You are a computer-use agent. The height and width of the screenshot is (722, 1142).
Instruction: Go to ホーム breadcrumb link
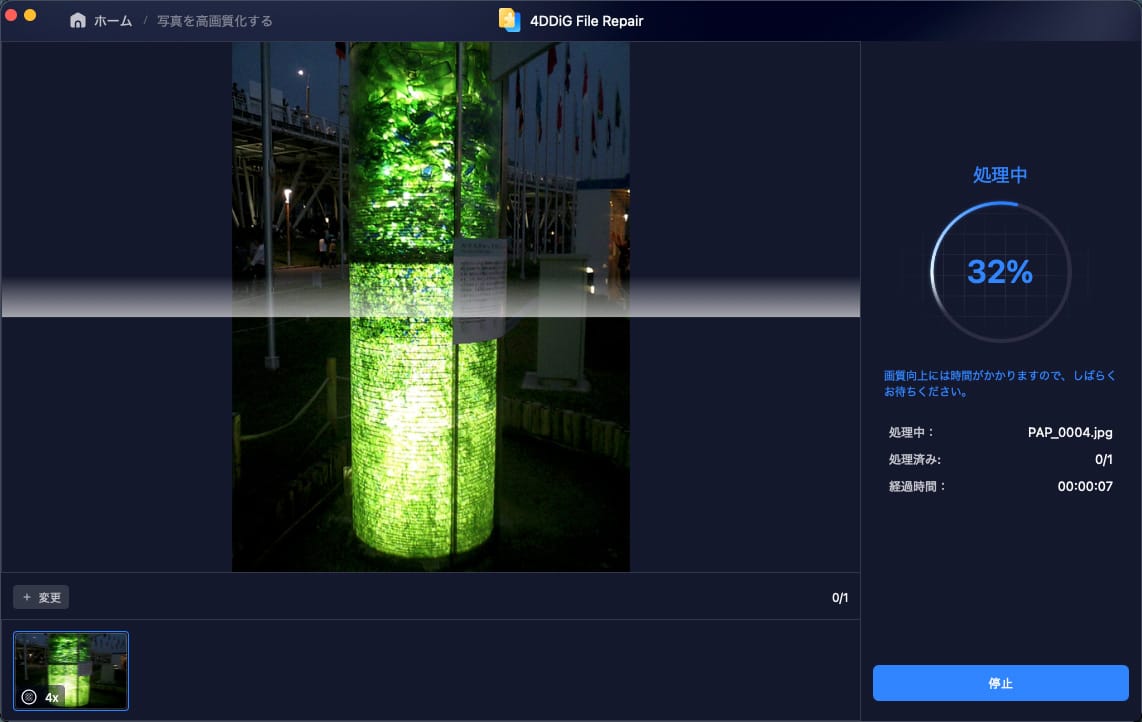pyautogui.click(x=112, y=21)
